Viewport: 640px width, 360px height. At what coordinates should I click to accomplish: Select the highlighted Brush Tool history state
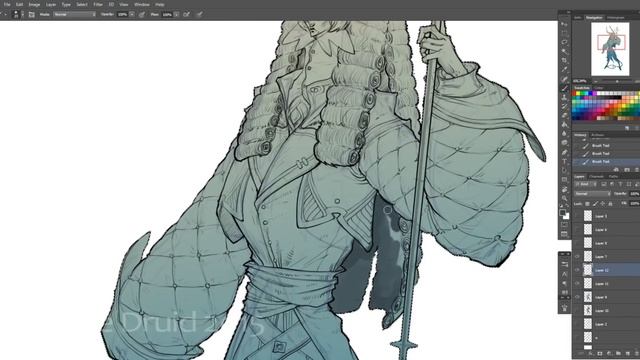pyautogui.click(x=607, y=161)
